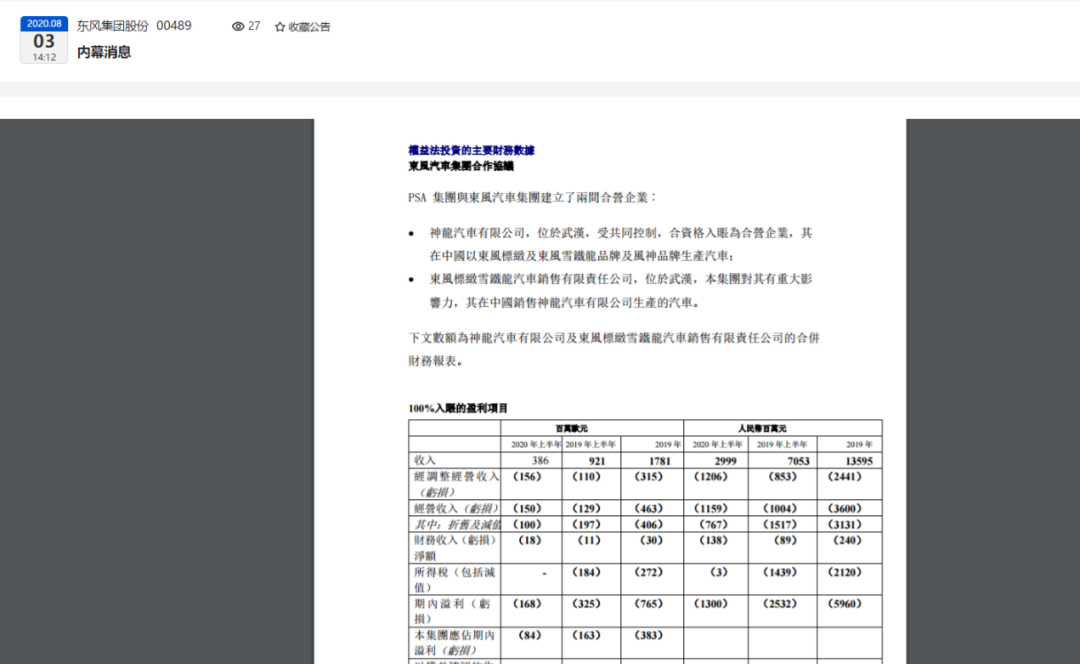Click the 其中：折舊及減值 row label

[457, 524]
